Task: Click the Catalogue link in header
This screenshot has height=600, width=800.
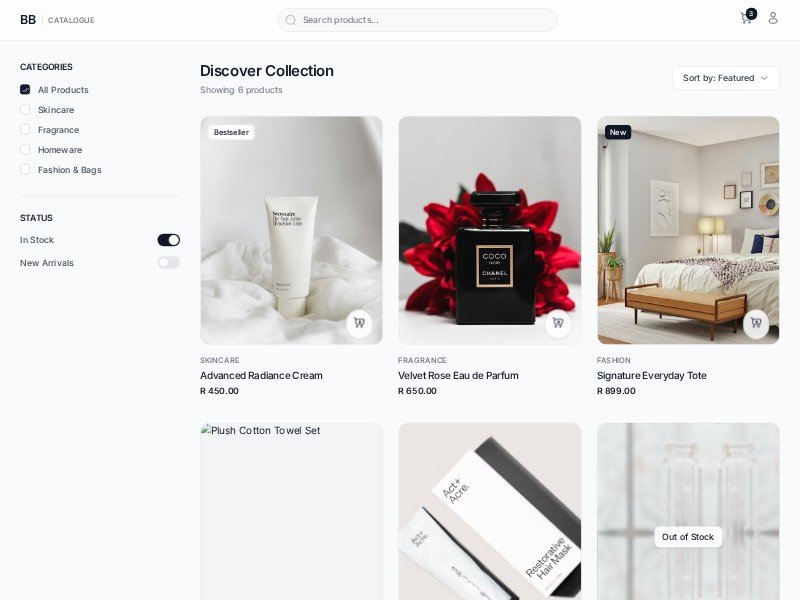Action: 71,20
